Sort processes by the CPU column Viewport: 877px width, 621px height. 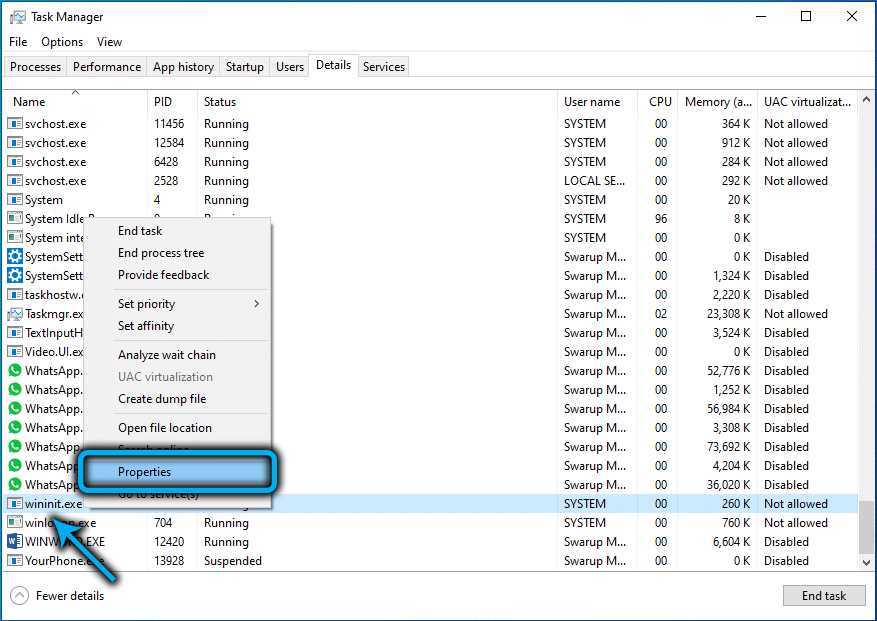tap(660, 102)
